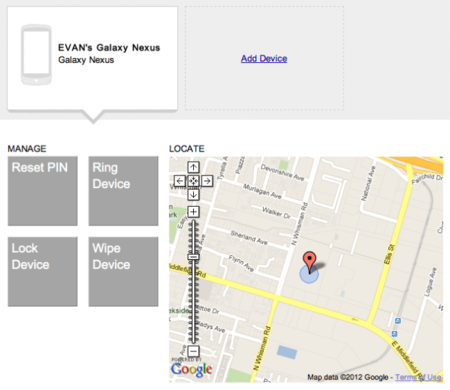This screenshot has height=390, width=450.
Task: Pan the map down with the arrow
Action: point(193,195)
